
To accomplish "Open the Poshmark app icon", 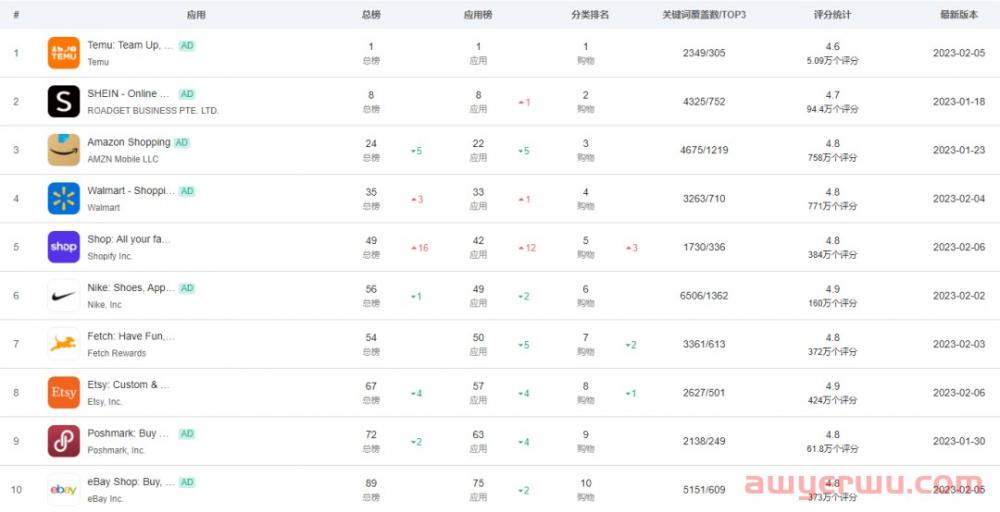I will tap(64, 441).
